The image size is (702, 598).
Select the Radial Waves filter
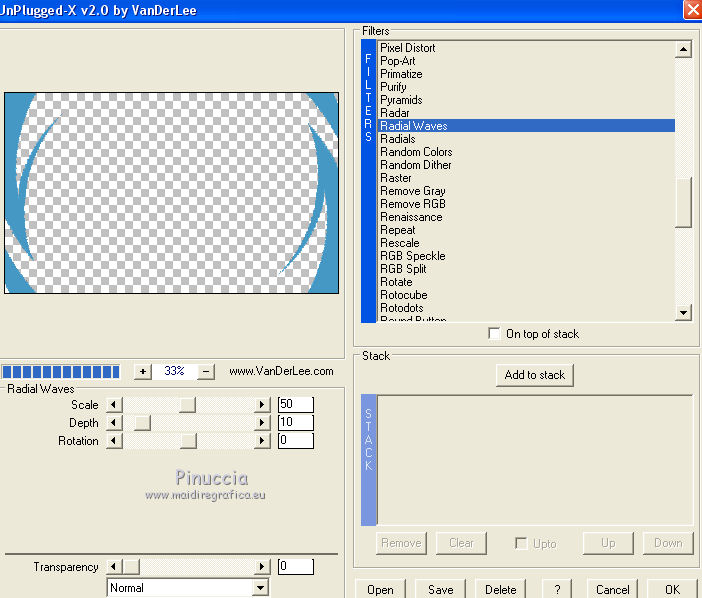pos(526,126)
